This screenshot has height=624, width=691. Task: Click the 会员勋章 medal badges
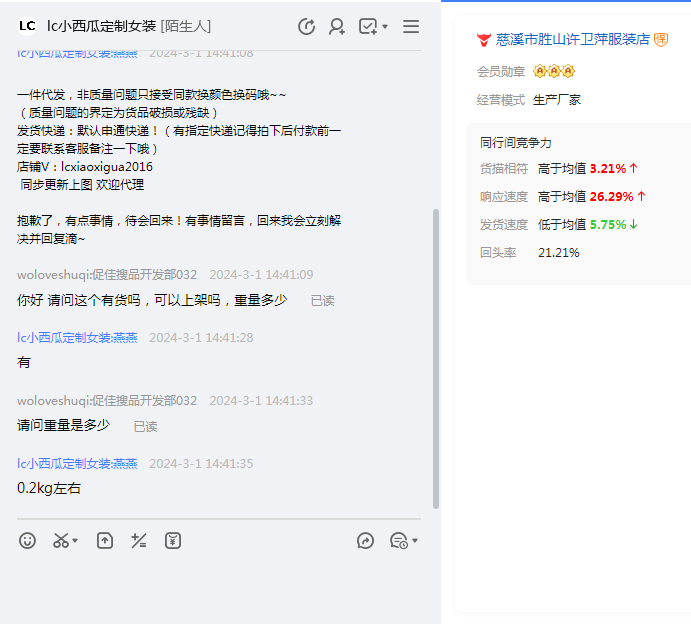click(x=553, y=72)
